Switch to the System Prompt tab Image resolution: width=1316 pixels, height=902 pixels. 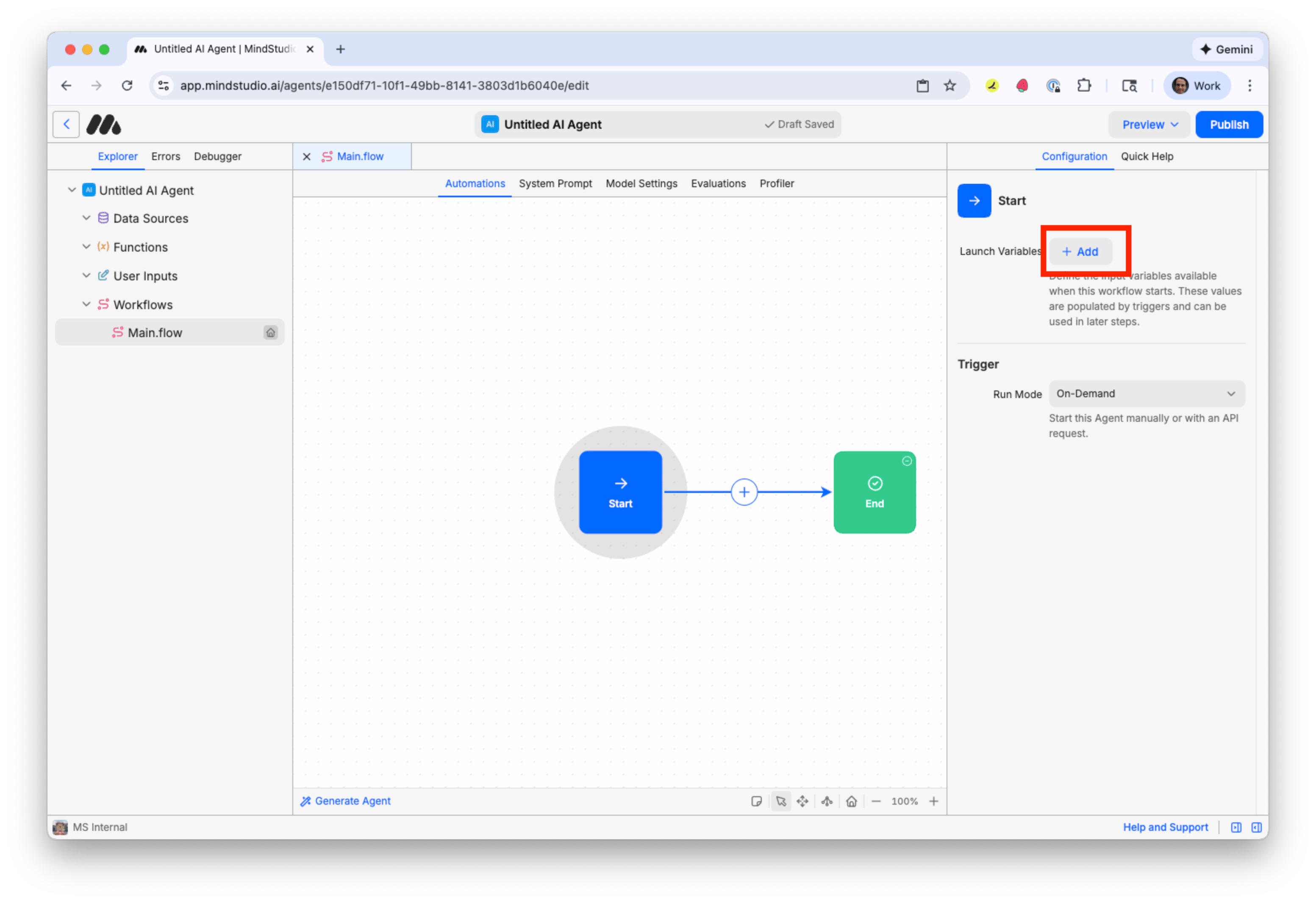[555, 183]
